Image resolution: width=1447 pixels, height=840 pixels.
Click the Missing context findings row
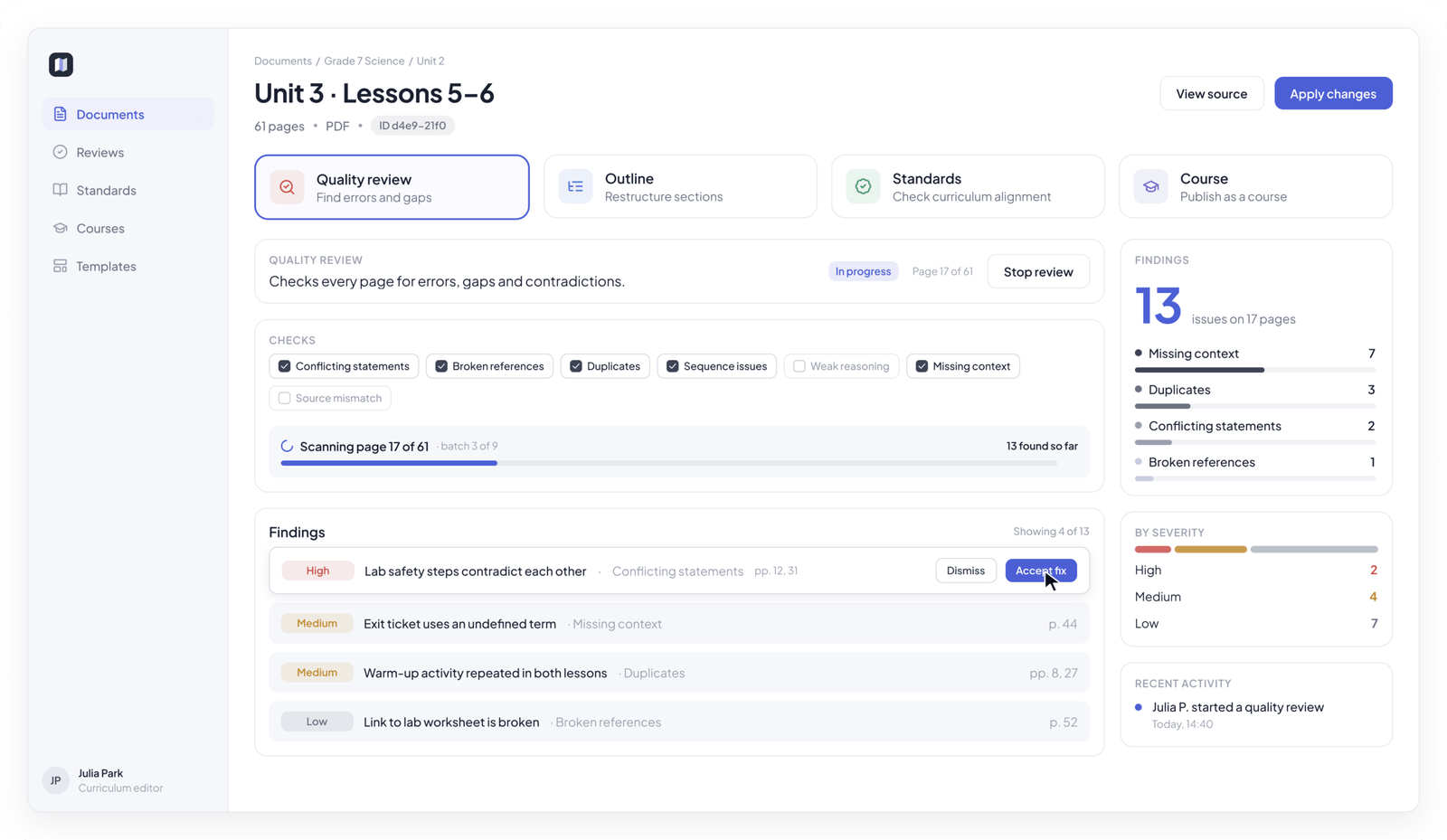click(x=1255, y=358)
